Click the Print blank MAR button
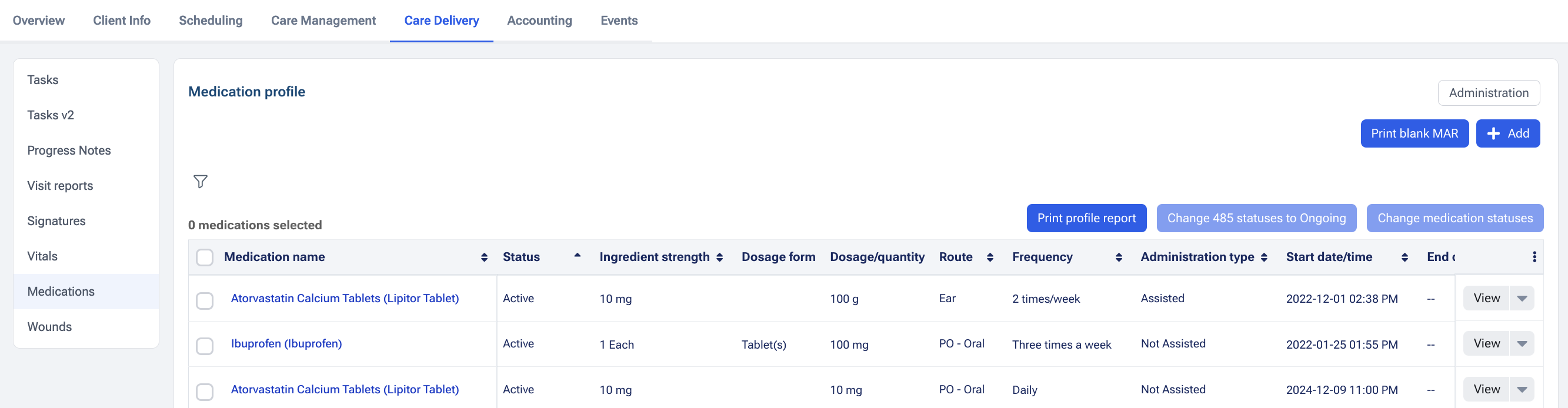Viewport: 1568px width, 408px height. tap(1414, 133)
